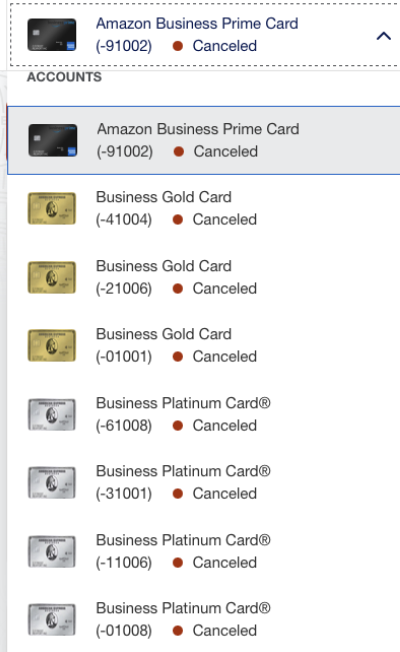Click the gold card icon for account -01001

(52, 346)
